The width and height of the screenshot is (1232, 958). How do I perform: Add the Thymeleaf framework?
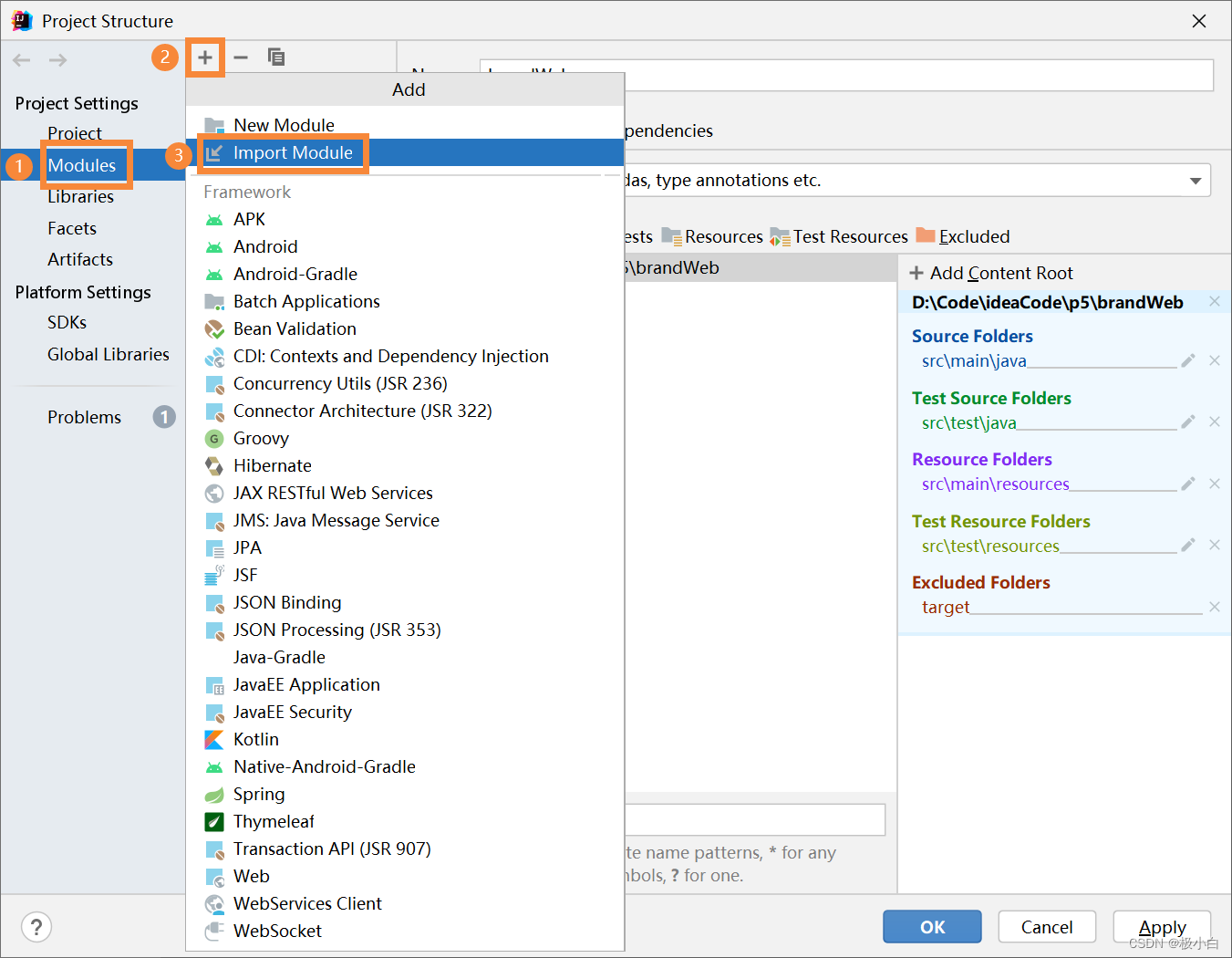[405, 821]
